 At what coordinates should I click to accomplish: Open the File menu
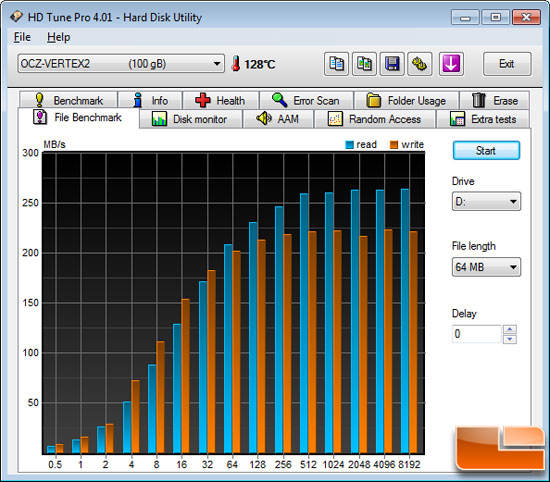coord(22,37)
